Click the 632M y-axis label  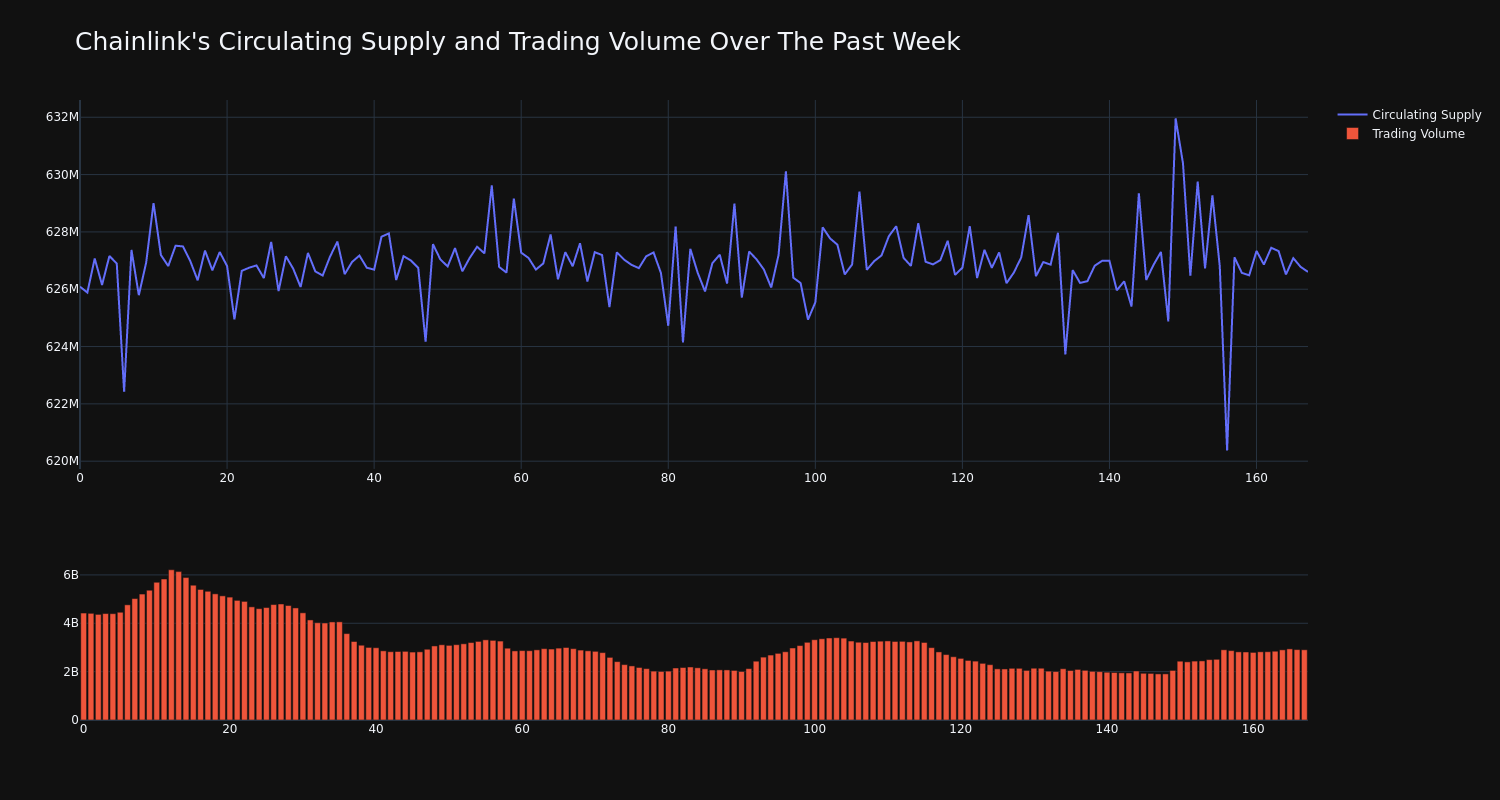click(62, 117)
